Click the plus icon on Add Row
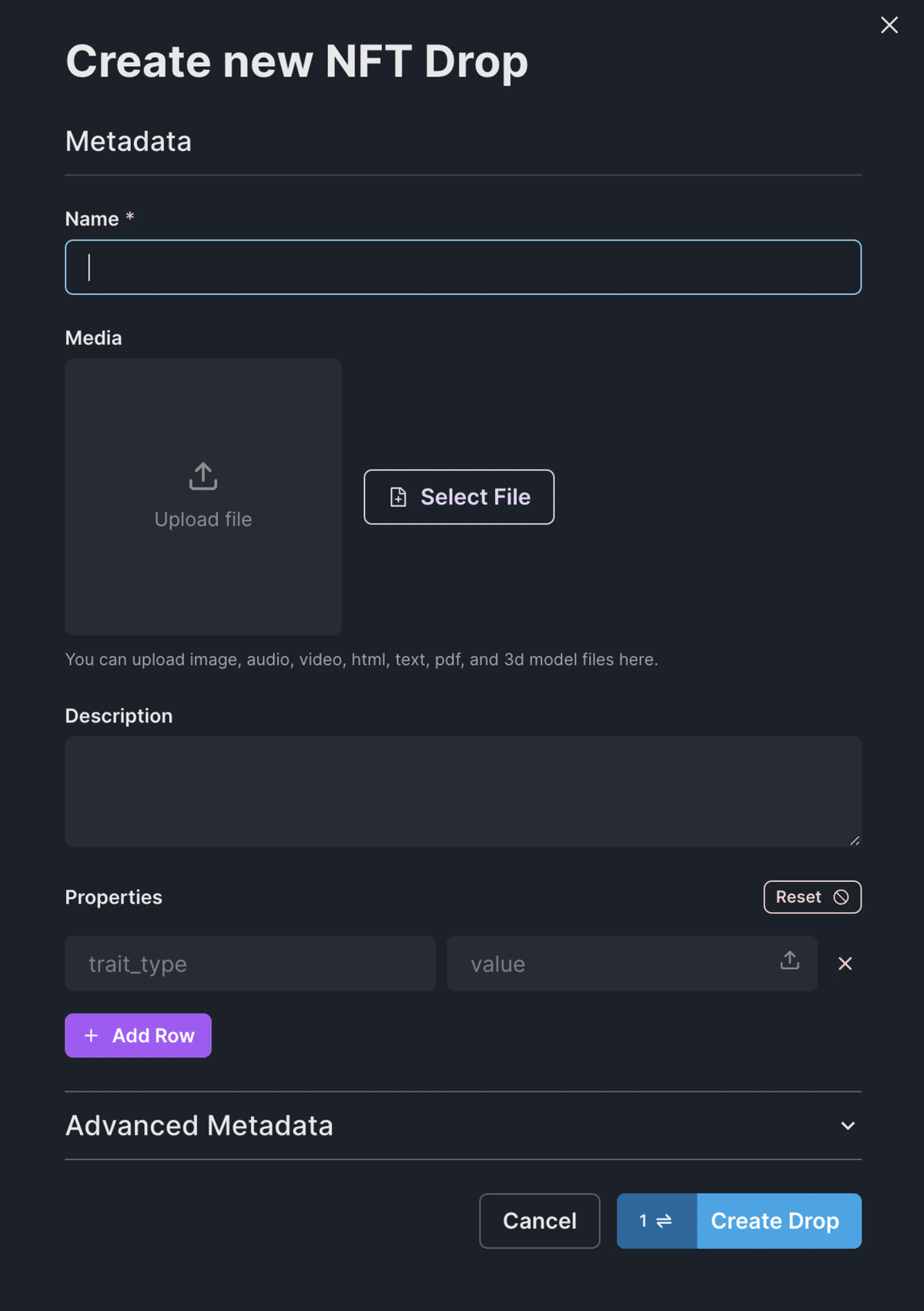924x1311 pixels. (x=91, y=1036)
